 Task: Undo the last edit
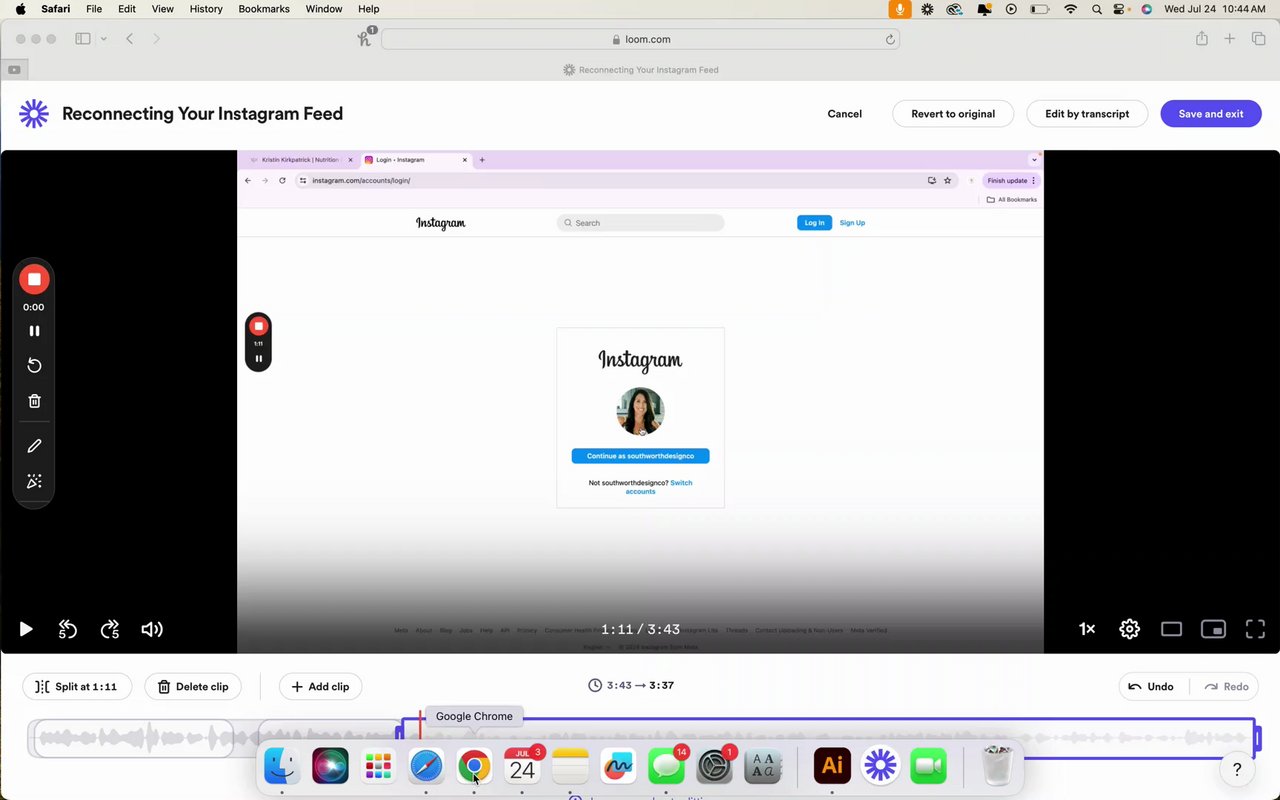pos(1151,687)
